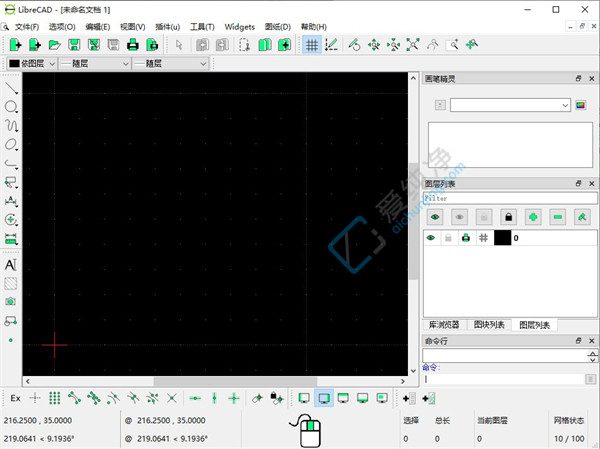Remove layer with the minus button
The height and width of the screenshot is (449, 600).
[558, 217]
